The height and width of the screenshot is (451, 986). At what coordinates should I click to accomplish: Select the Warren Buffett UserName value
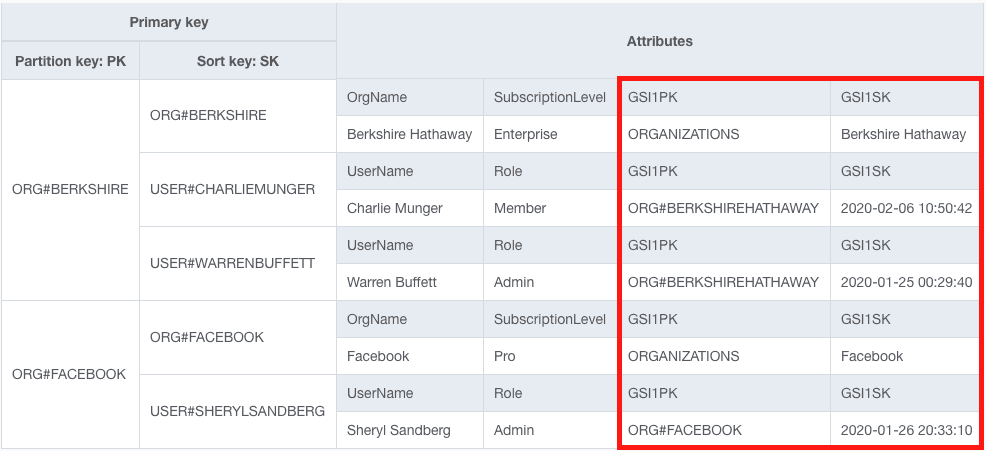pyautogui.click(x=392, y=282)
